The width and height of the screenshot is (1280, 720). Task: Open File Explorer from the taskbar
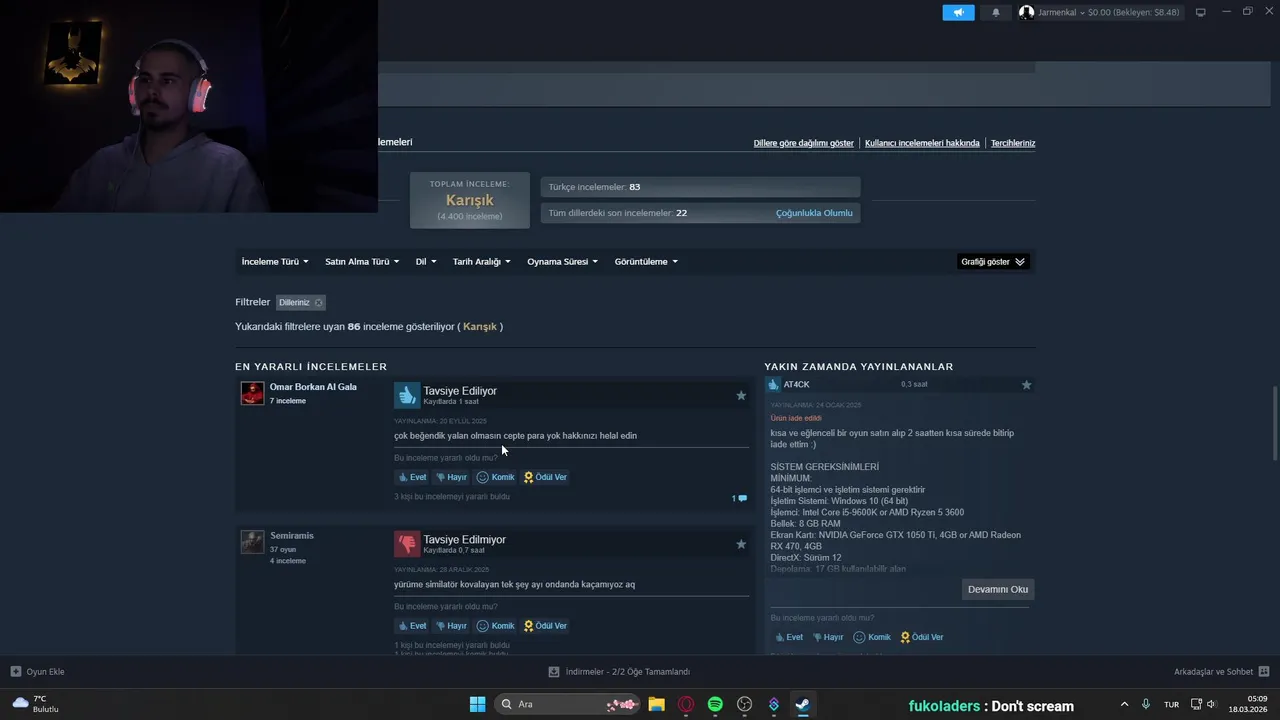tap(656, 704)
